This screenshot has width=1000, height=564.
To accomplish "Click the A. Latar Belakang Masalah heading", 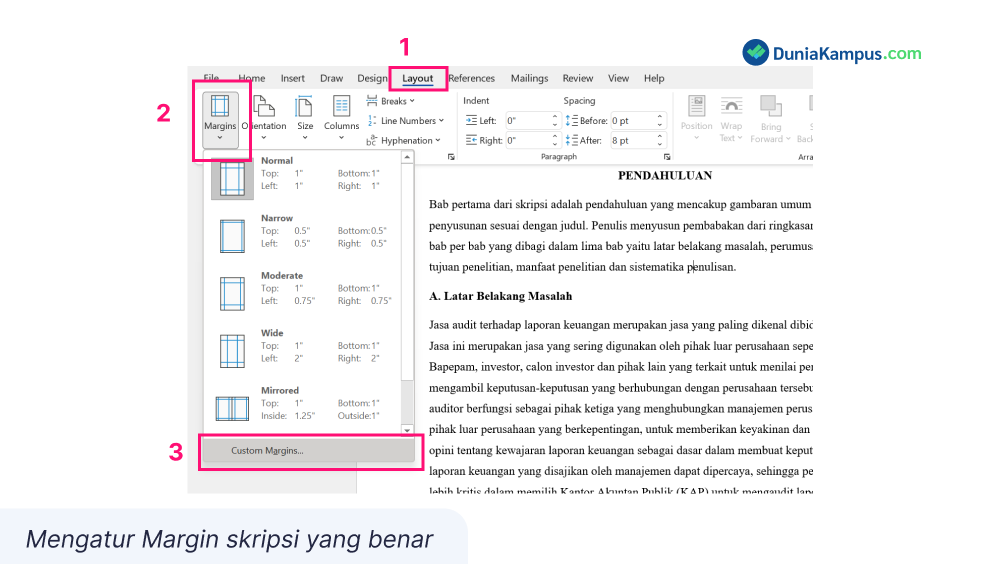I will (x=501, y=296).
